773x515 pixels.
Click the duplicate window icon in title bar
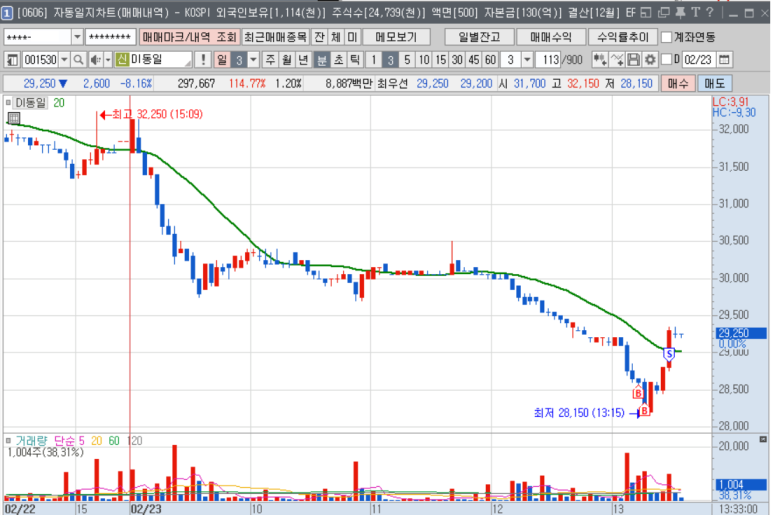[x=664, y=12]
